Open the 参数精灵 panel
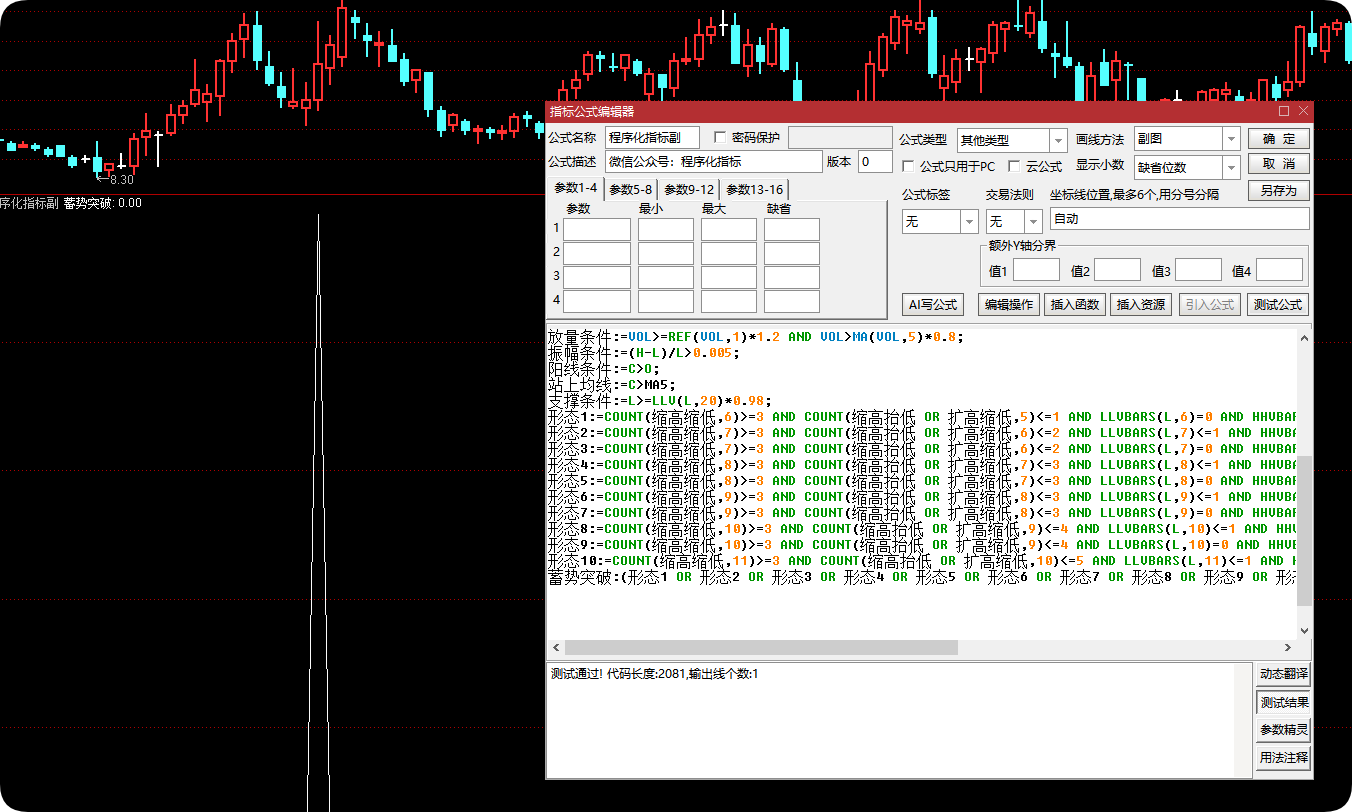1352x812 pixels. (1283, 730)
